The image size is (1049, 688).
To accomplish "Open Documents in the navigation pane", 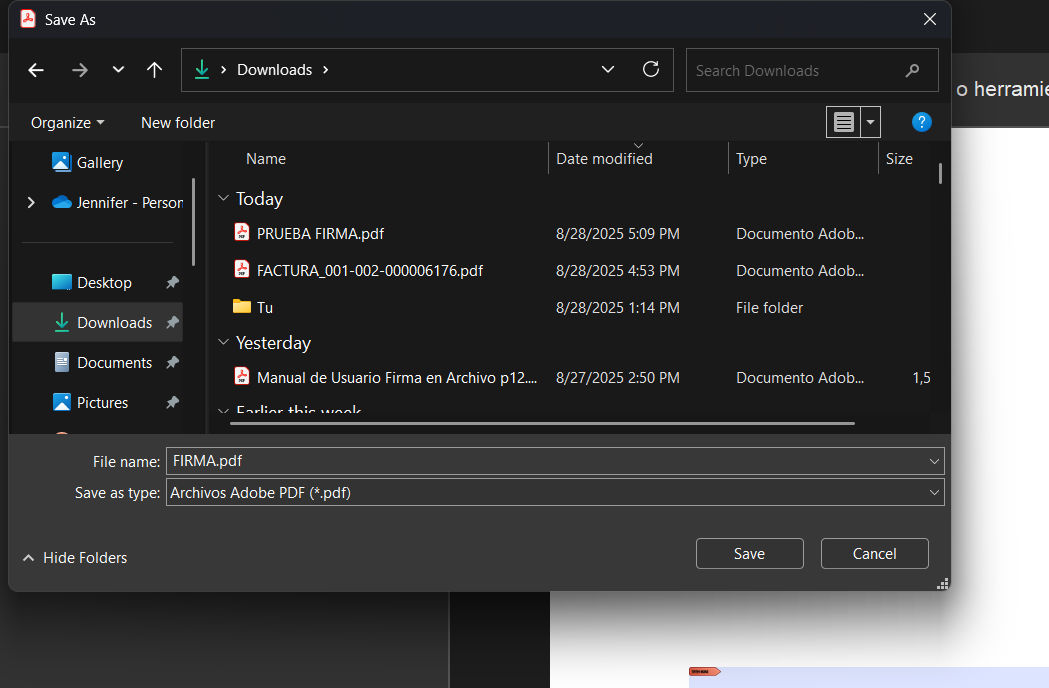I will pos(114,363).
